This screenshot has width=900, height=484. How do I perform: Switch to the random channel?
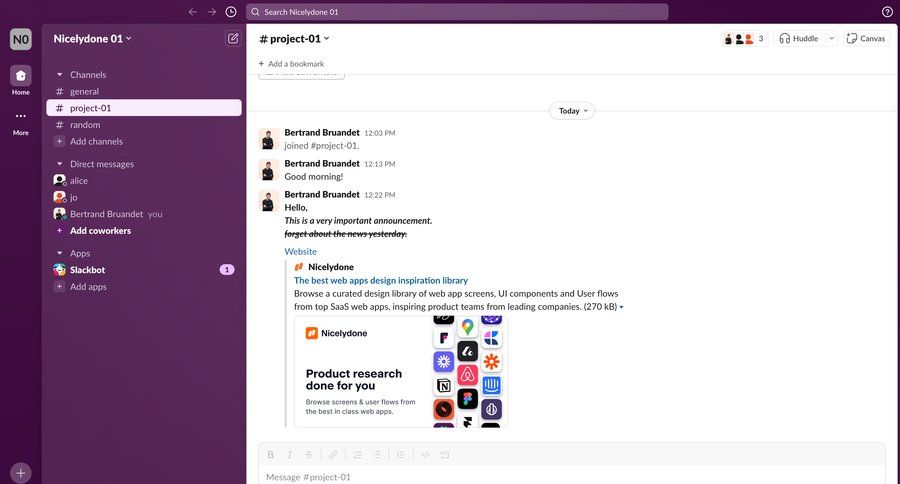[143, 125]
